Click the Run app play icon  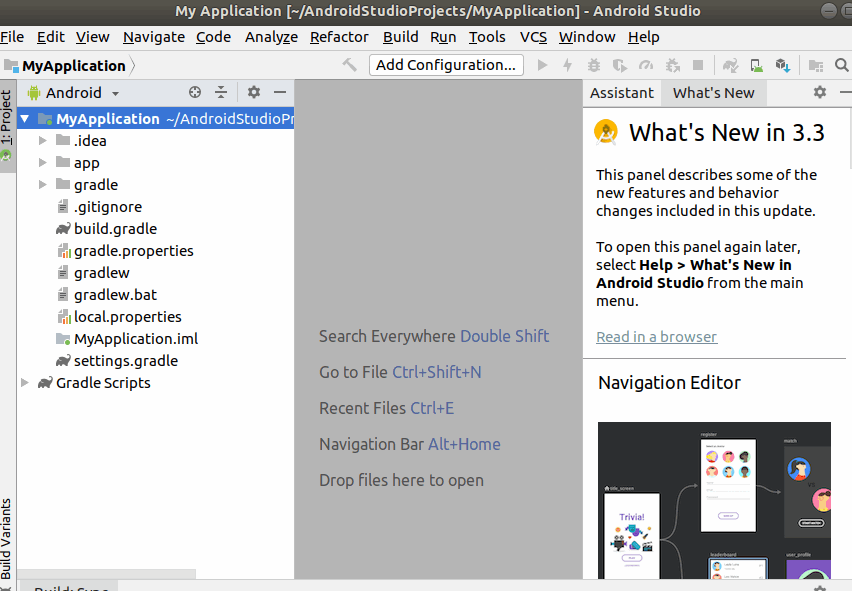pos(542,65)
